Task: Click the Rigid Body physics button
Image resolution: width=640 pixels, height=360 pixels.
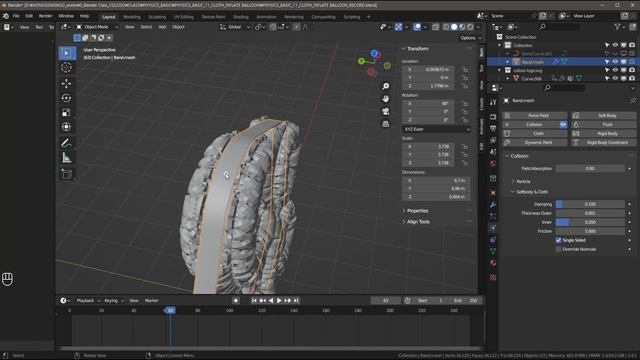Action: 604,133
